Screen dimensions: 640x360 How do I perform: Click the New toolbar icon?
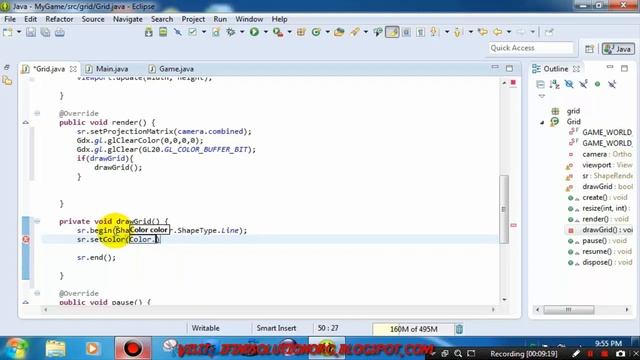point(7,32)
